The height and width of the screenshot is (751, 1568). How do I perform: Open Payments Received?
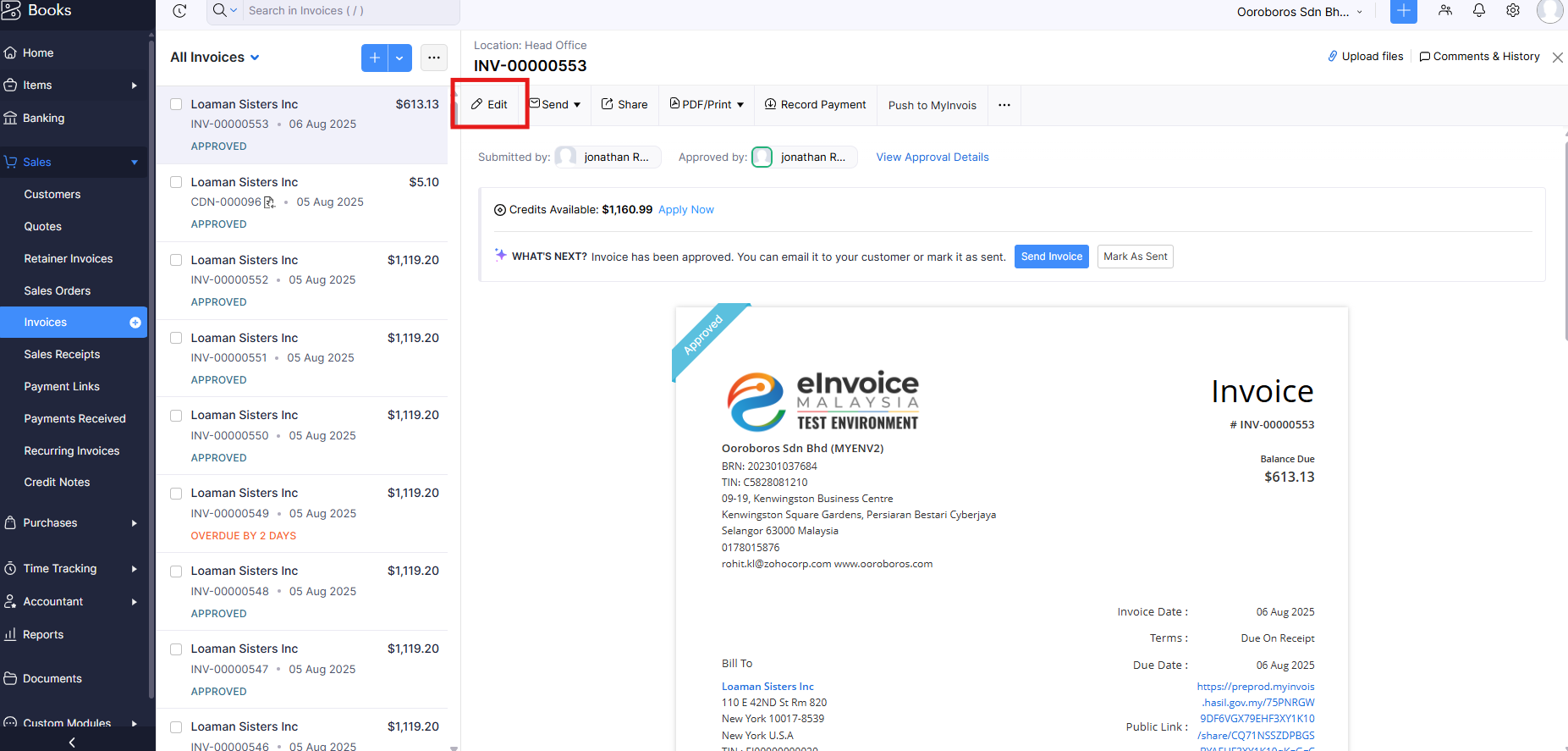tap(74, 419)
